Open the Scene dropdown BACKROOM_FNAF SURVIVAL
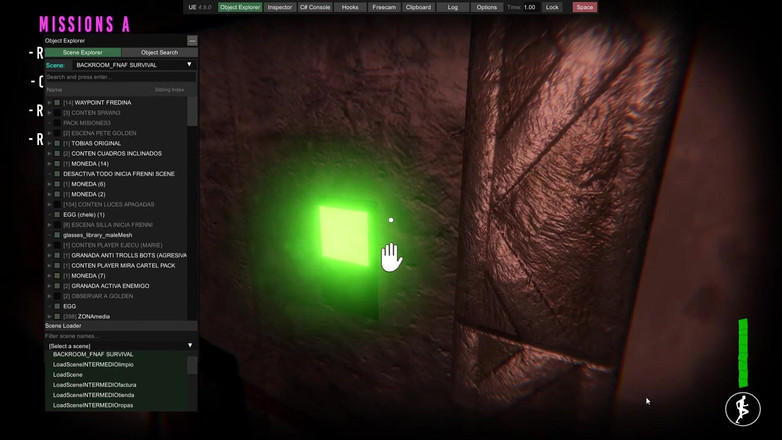Viewport: 782px width, 440px height. pos(134,65)
